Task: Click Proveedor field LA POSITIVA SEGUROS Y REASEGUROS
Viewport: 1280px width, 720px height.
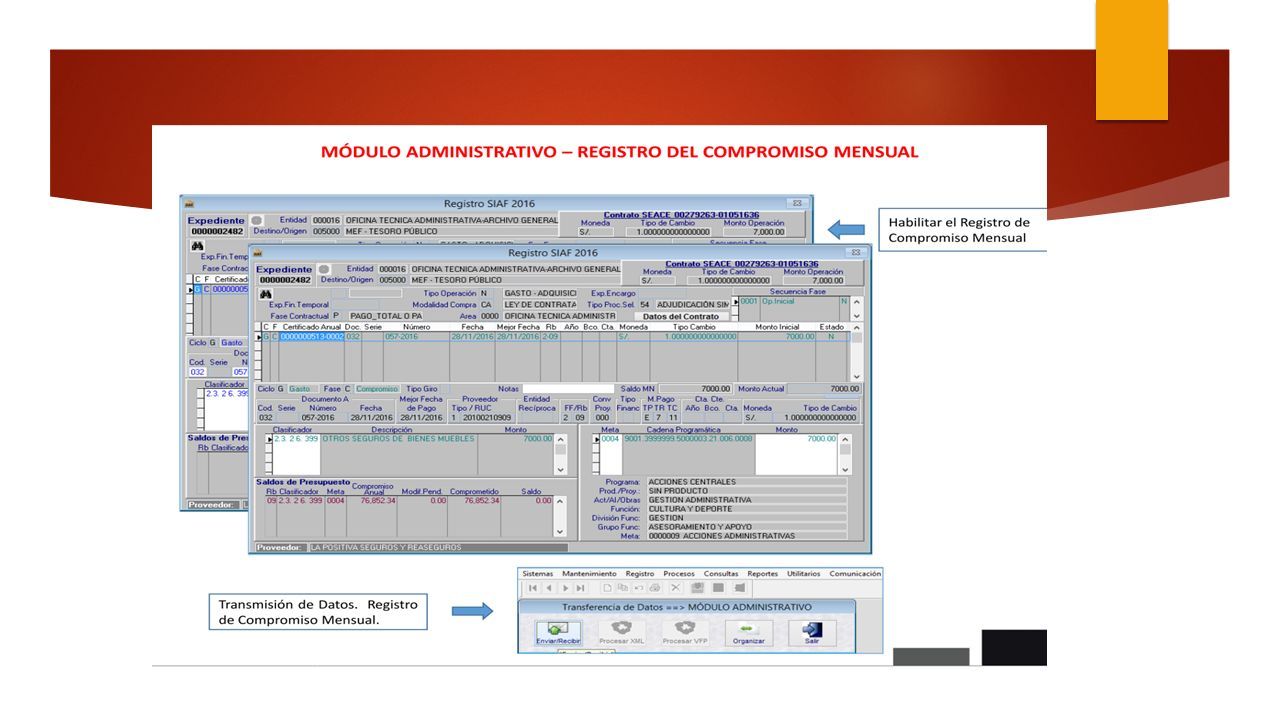Action: tap(439, 547)
